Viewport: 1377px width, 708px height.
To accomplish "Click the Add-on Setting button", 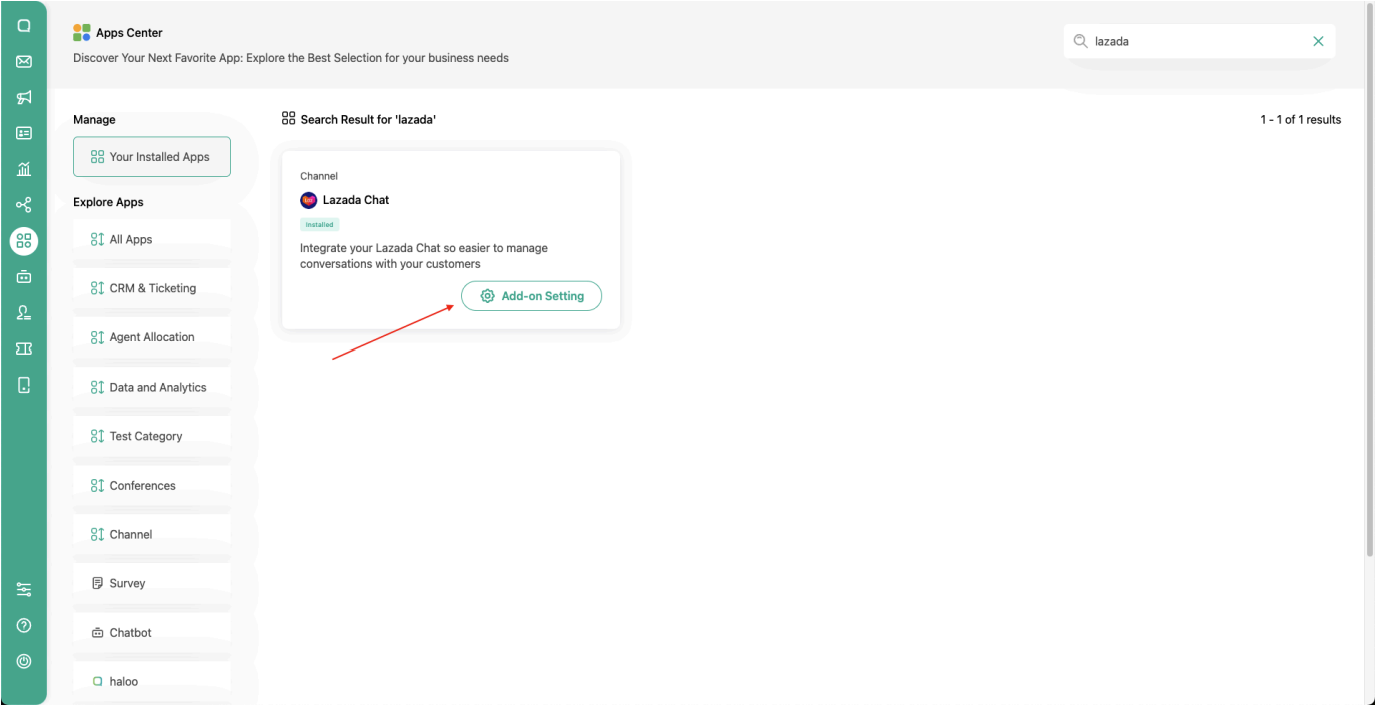I will click(x=531, y=296).
